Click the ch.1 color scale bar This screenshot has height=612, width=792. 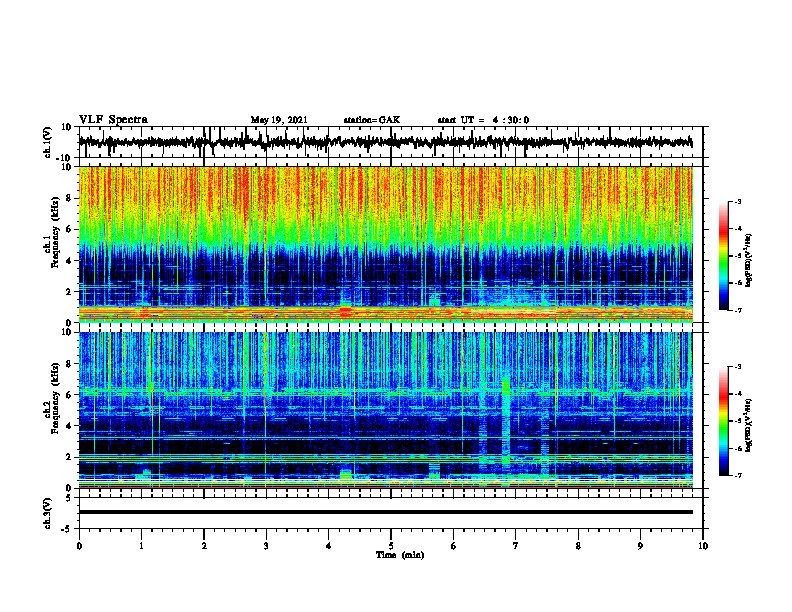[x=724, y=256]
